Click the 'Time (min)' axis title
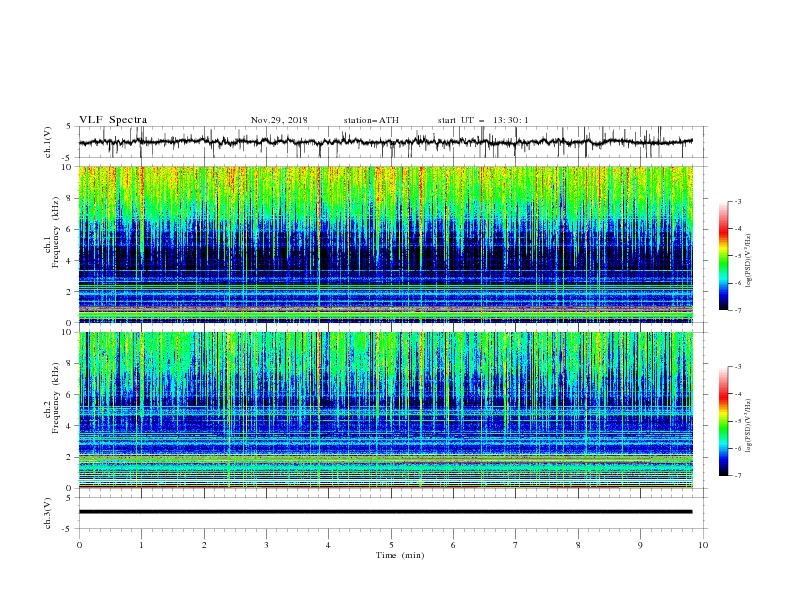Image resolution: width=792 pixels, height=612 pixels. [400, 555]
